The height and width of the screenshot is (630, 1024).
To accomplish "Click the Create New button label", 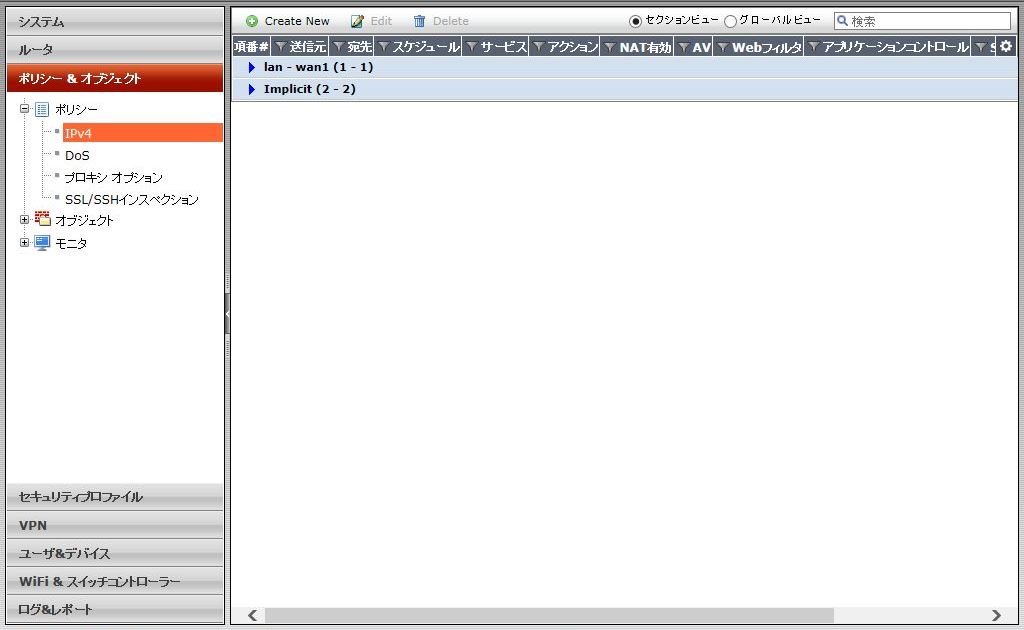I will (x=297, y=21).
